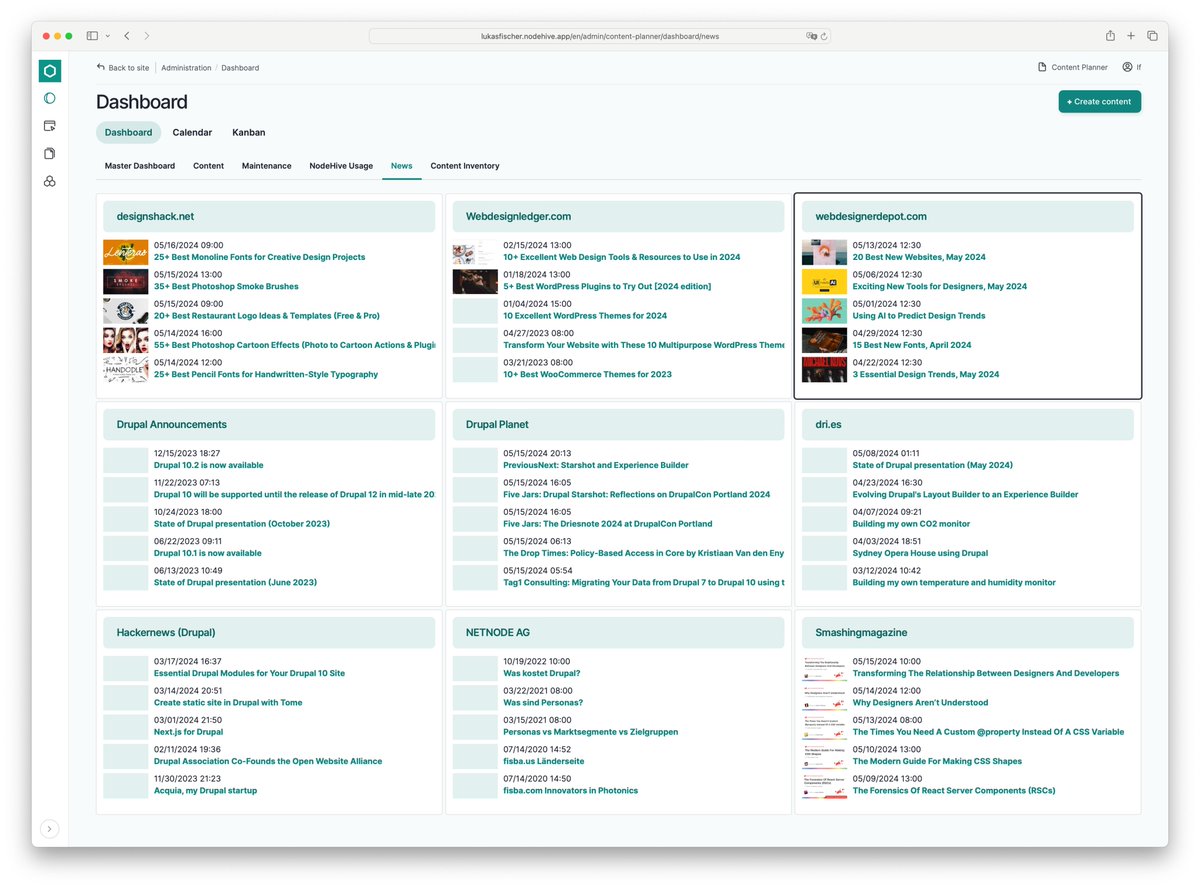Open Building my own CO2 monitor link
Viewport: 1200px width, 889px height.
pos(911,524)
